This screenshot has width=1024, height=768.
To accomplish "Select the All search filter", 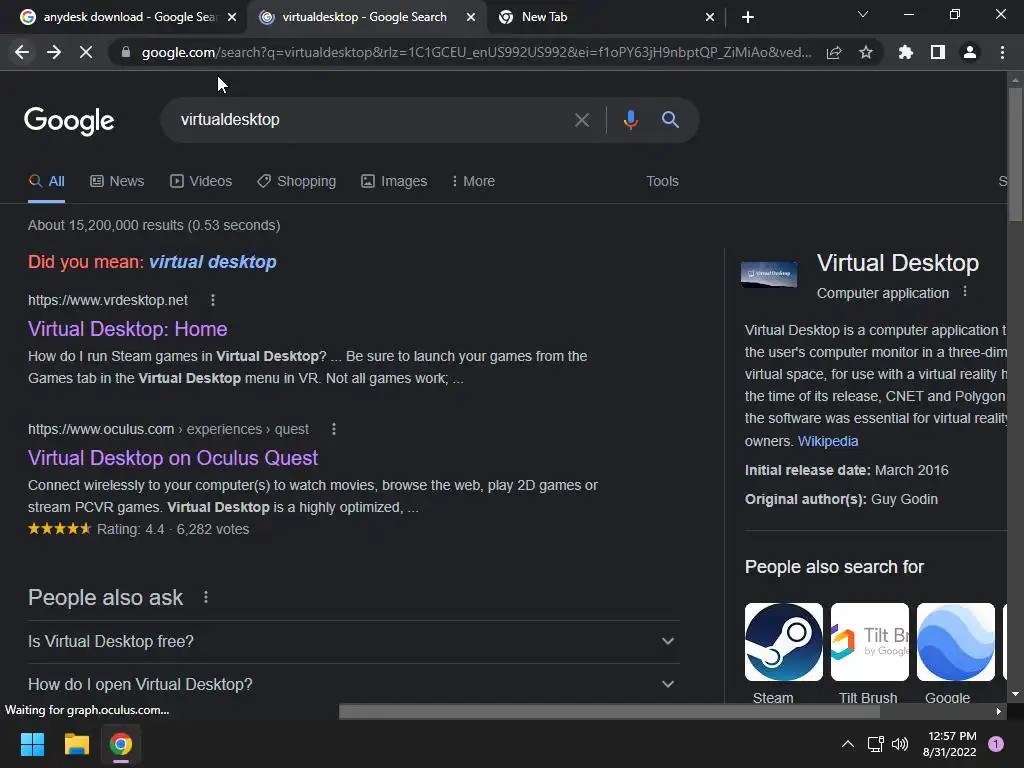I will (x=46, y=182).
